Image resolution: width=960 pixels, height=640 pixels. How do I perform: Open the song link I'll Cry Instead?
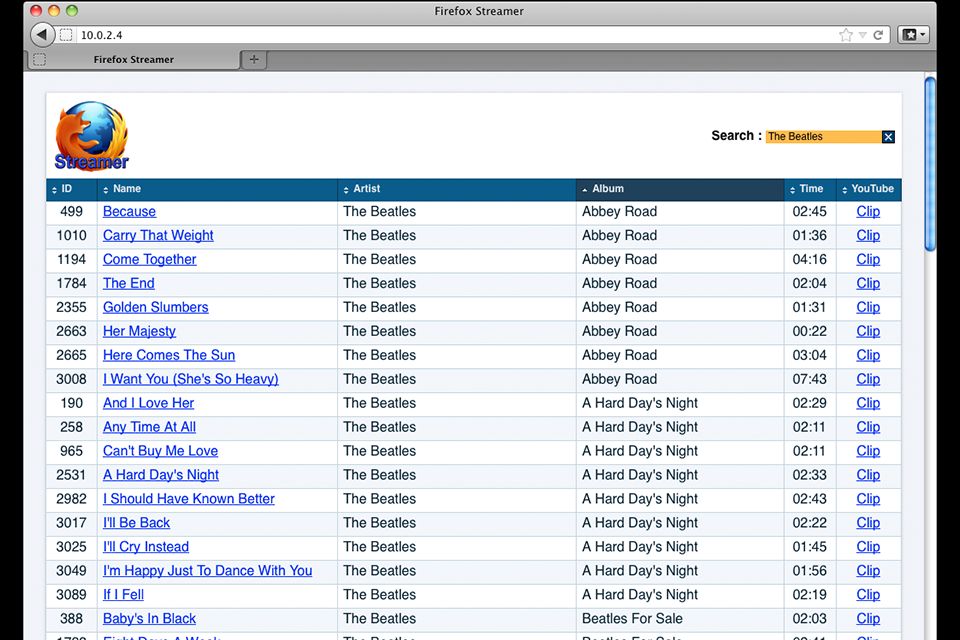coord(146,546)
